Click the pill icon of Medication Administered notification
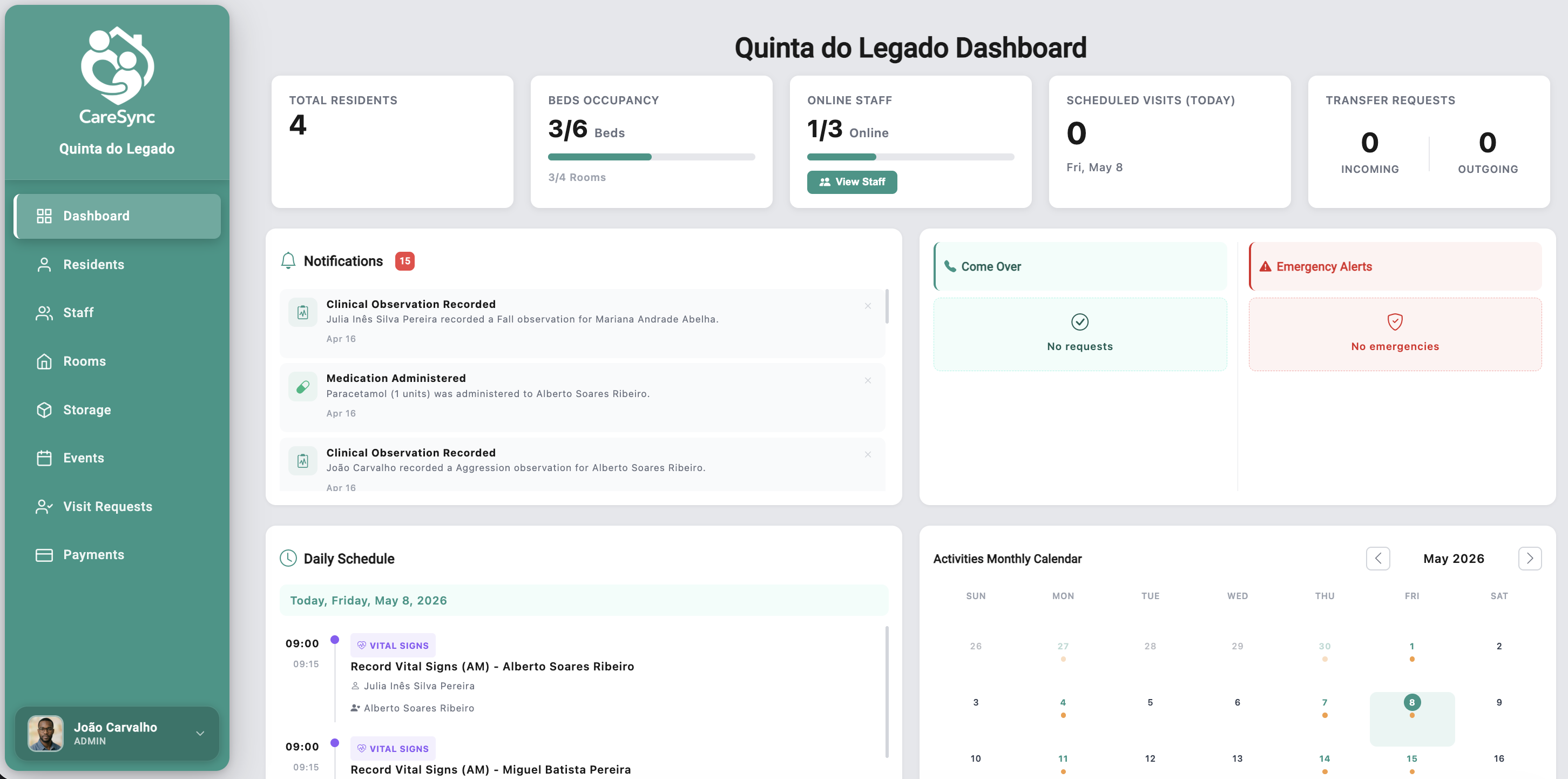The width and height of the screenshot is (1568, 779). pyautogui.click(x=302, y=387)
